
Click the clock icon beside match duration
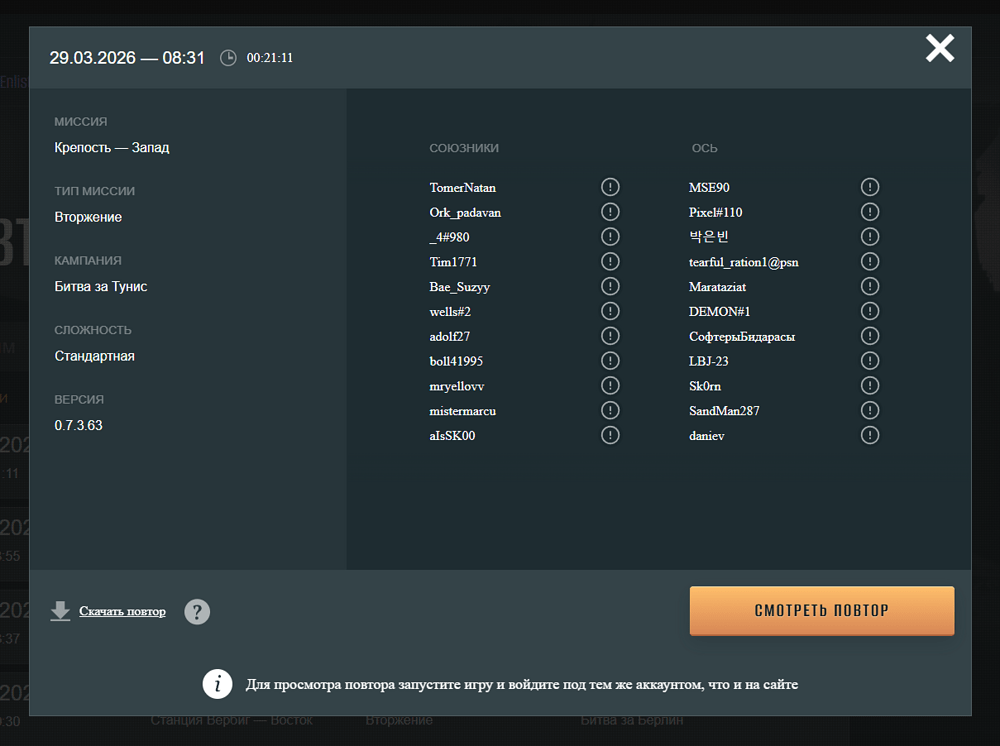[228, 58]
